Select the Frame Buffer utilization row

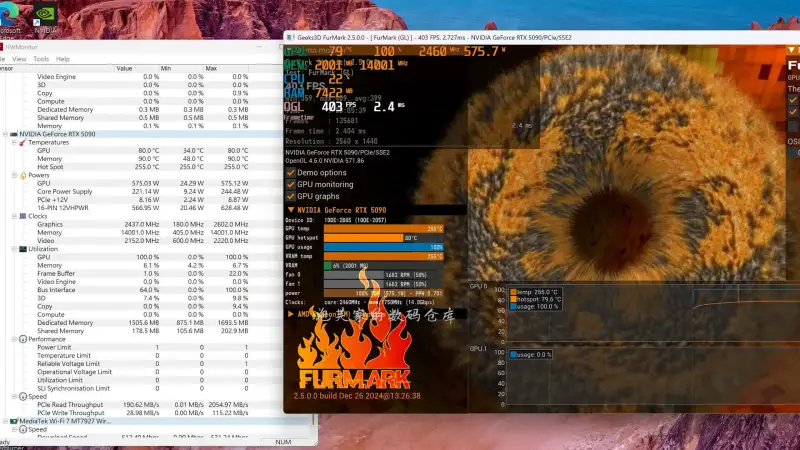pos(143,273)
